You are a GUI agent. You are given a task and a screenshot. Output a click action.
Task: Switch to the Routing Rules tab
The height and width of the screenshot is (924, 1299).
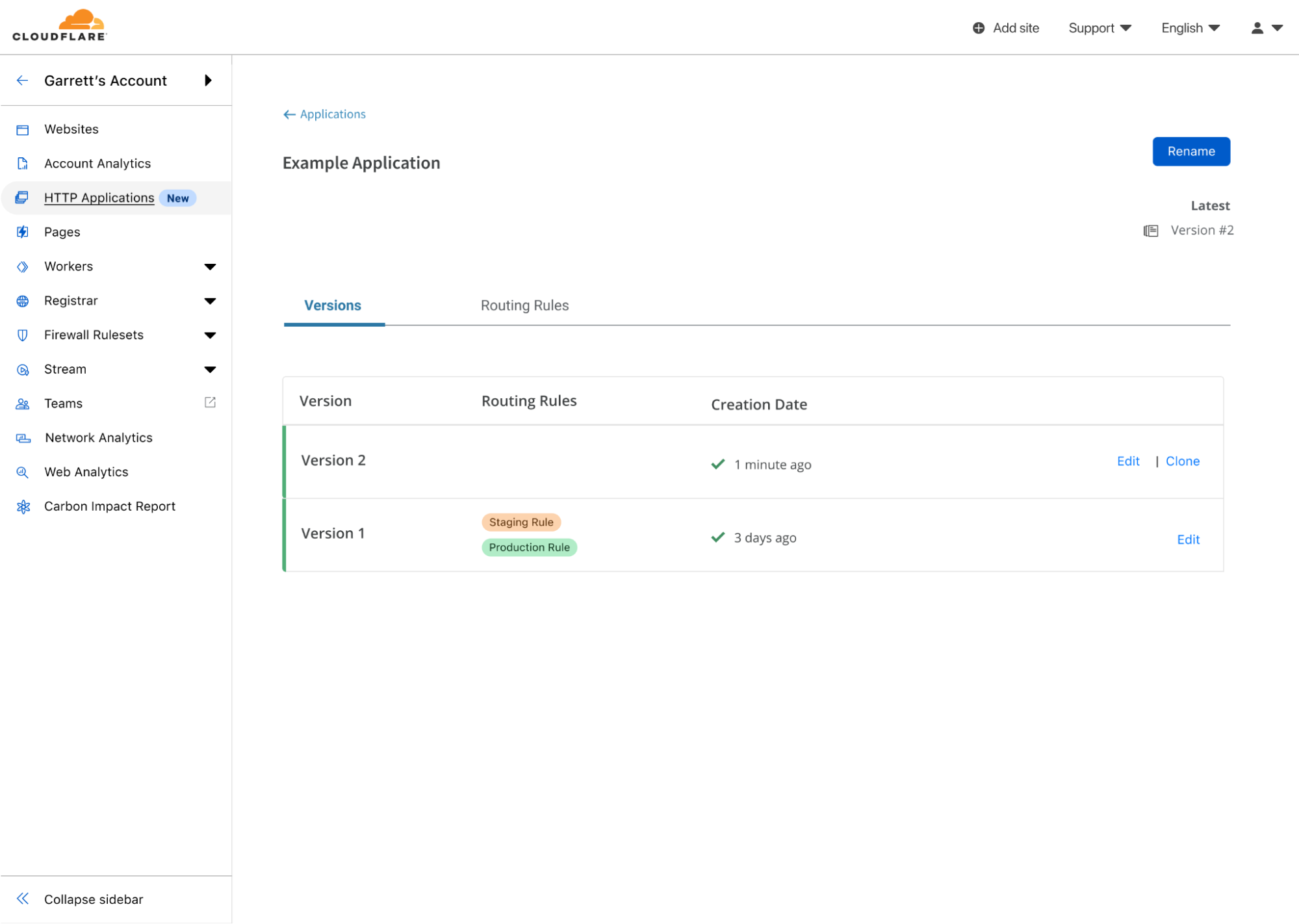point(524,305)
